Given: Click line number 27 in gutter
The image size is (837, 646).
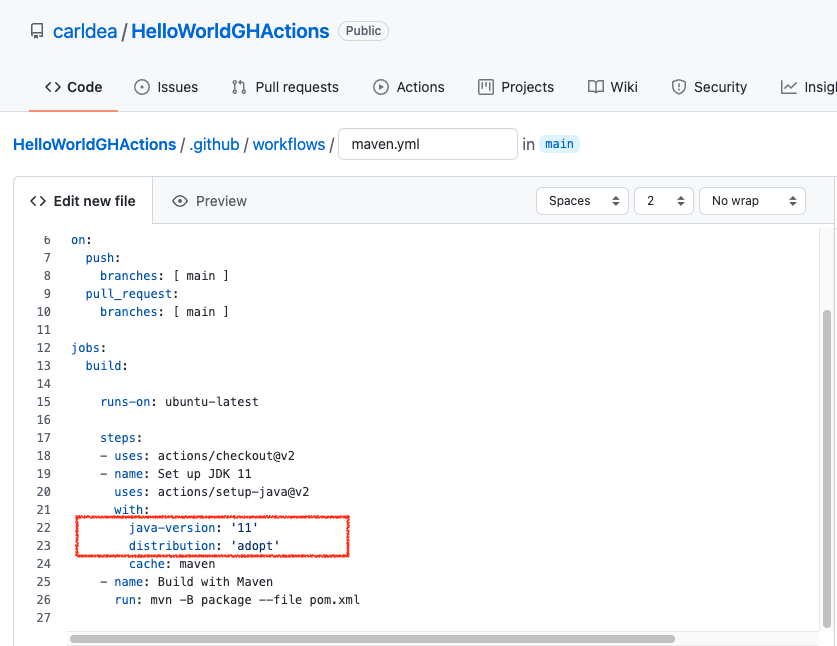Looking at the screenshot, I should tap(44, 618).
